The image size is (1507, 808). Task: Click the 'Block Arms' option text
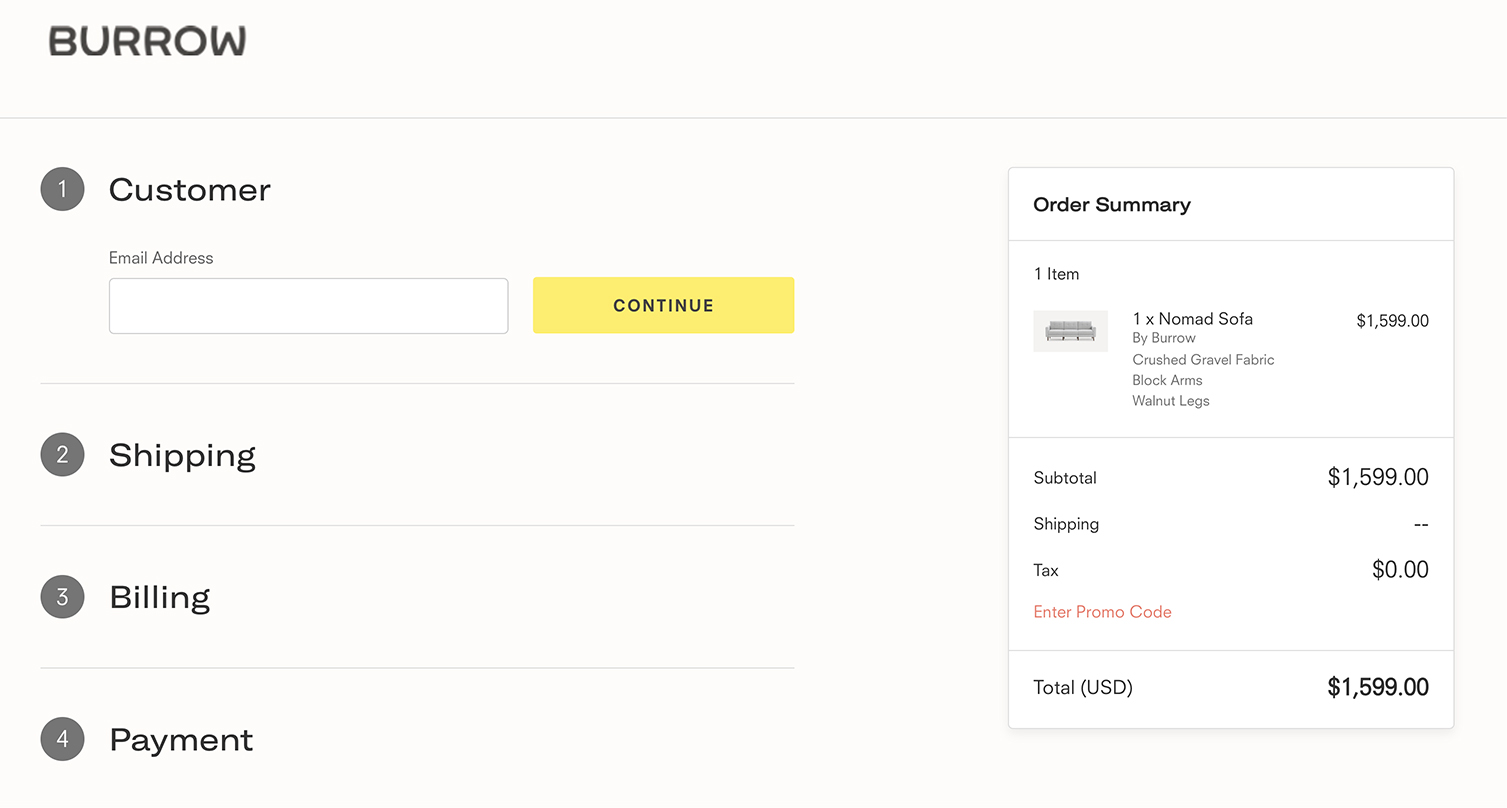pyautogui.click(x=1167, y=380)
